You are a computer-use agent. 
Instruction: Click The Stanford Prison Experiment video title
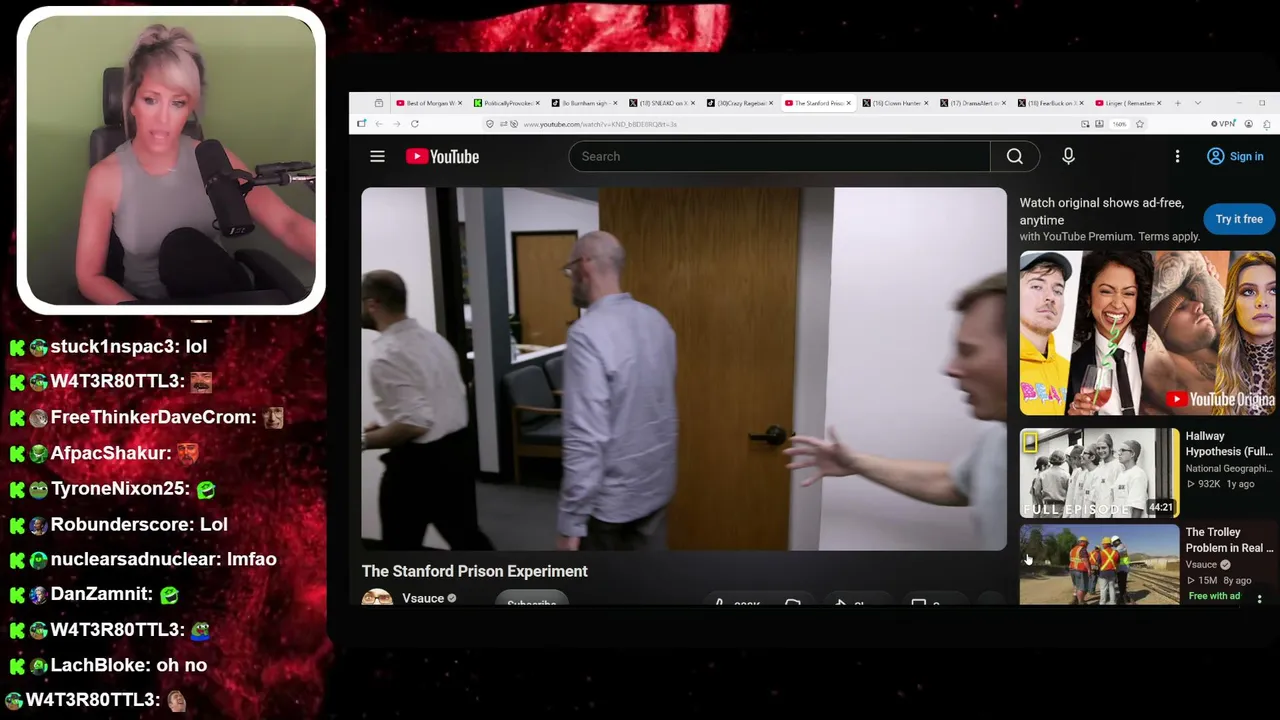pos(475,571)
